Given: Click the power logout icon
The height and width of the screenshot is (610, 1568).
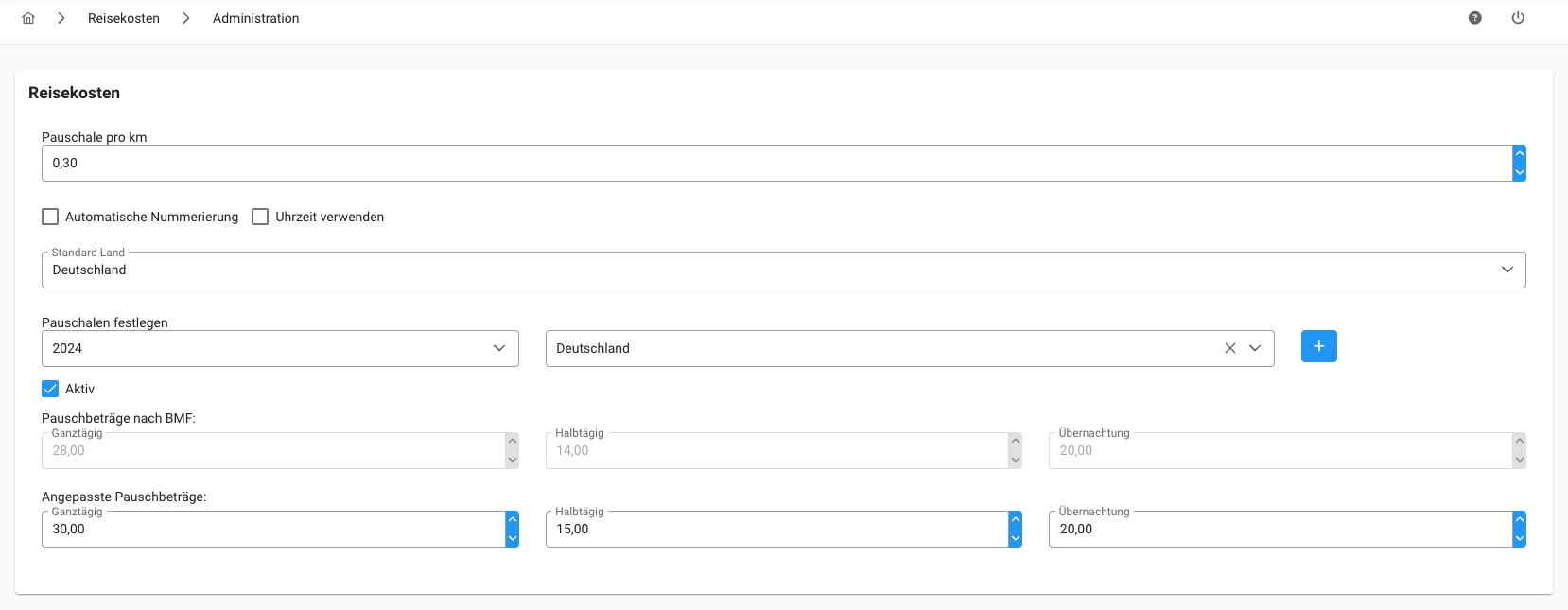Looking at the screenshot, I should coord(1518,18).
